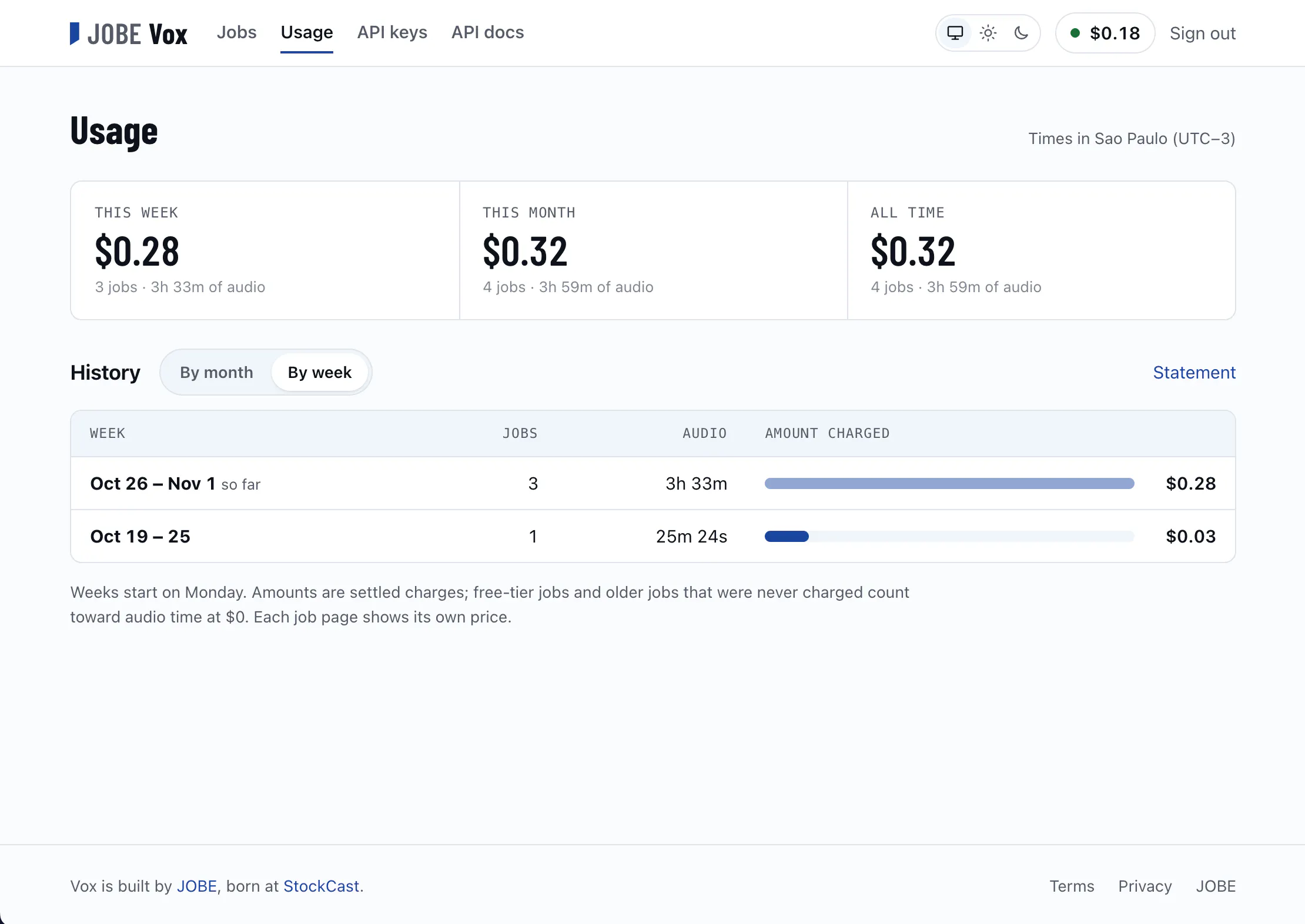The width and height of the screenshot is (1305, 924).
Task: Click the ALL TIME summary card
Action: click(x=1041, y=250)
